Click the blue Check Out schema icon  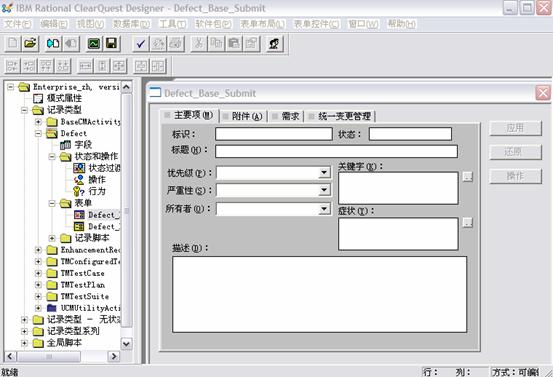click(53, 44)
